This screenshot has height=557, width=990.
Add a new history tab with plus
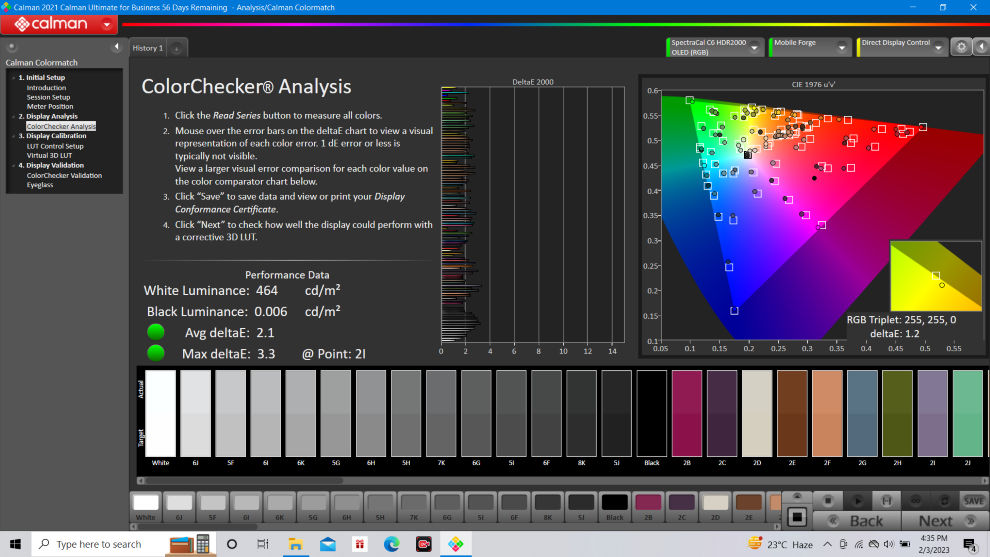pyautogui.click(x=177, y=48)
